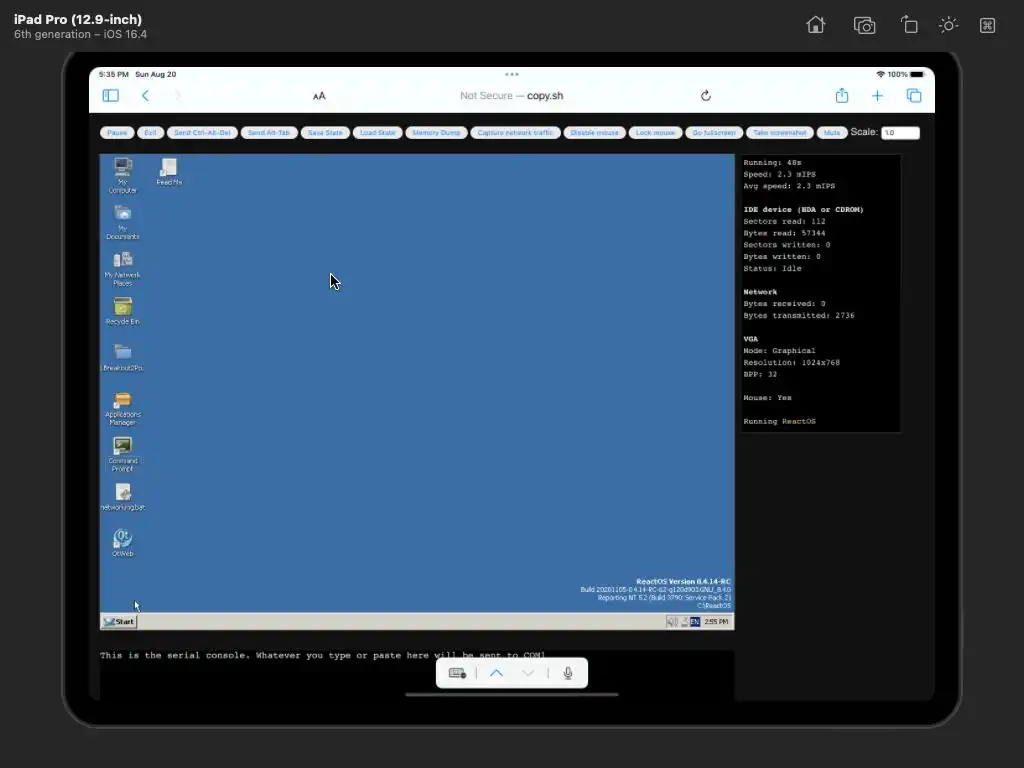Click the Exit button
Viewport: 1024px width, 768px height.
click(x=150, y=133)
